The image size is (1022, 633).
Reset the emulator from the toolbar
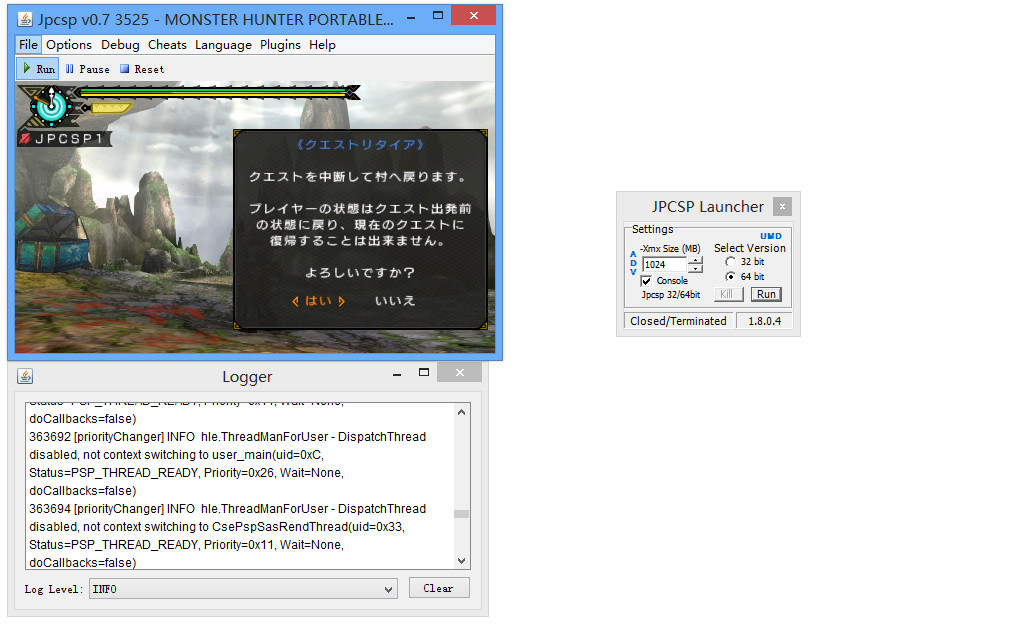click(x=142, y=69)
